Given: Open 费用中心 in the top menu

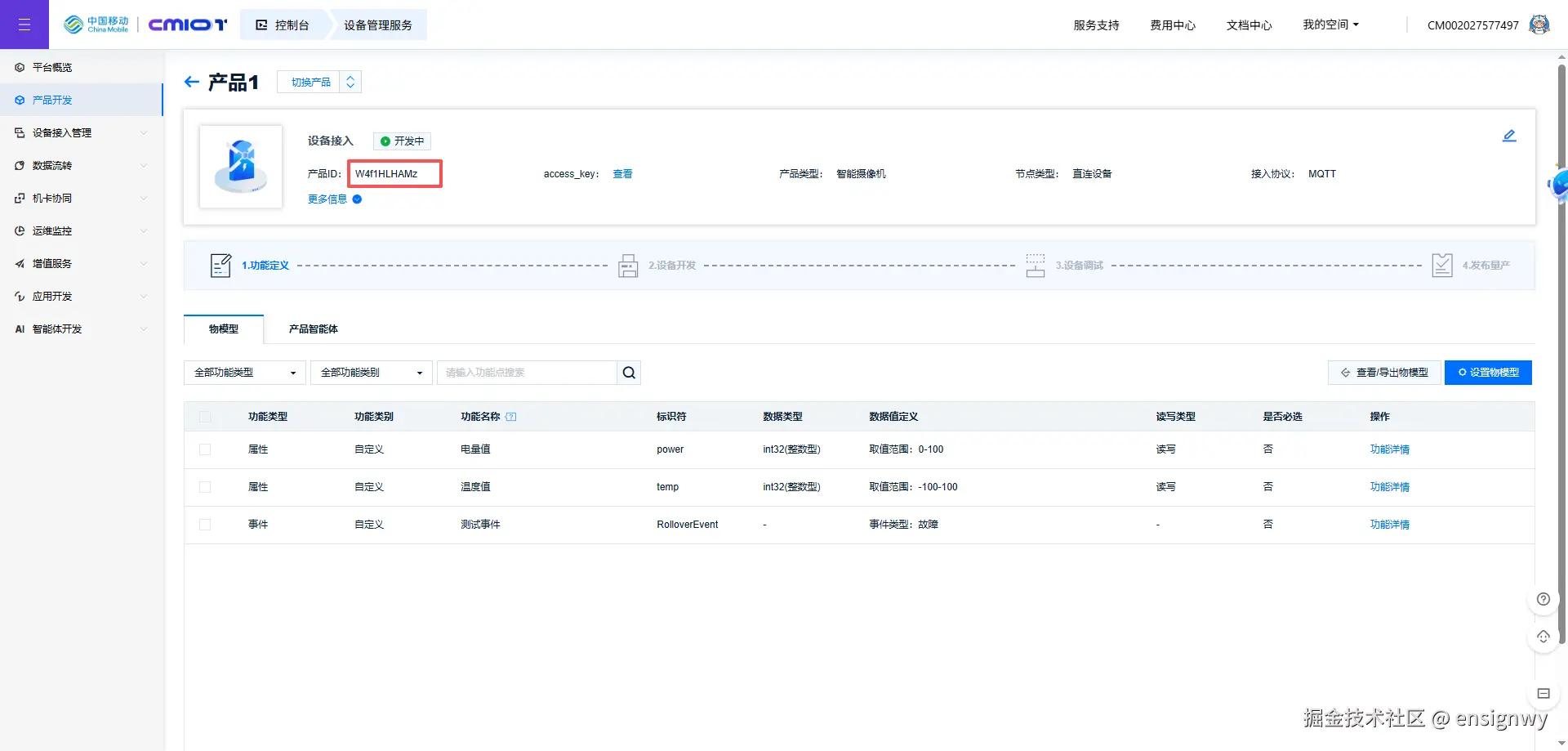Looking at the screenshot, I should tap(1173, 25).
